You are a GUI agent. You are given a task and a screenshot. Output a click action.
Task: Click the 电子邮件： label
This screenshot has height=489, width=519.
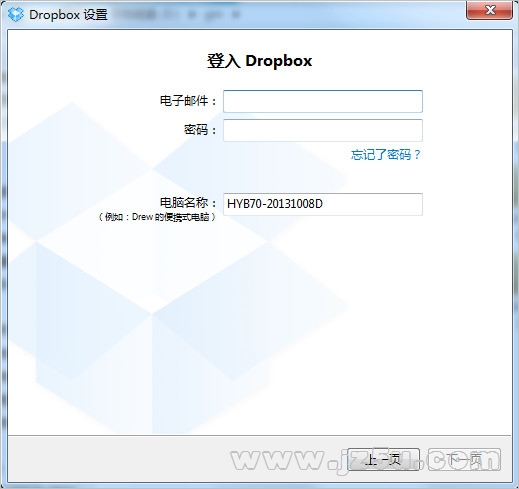188,101
